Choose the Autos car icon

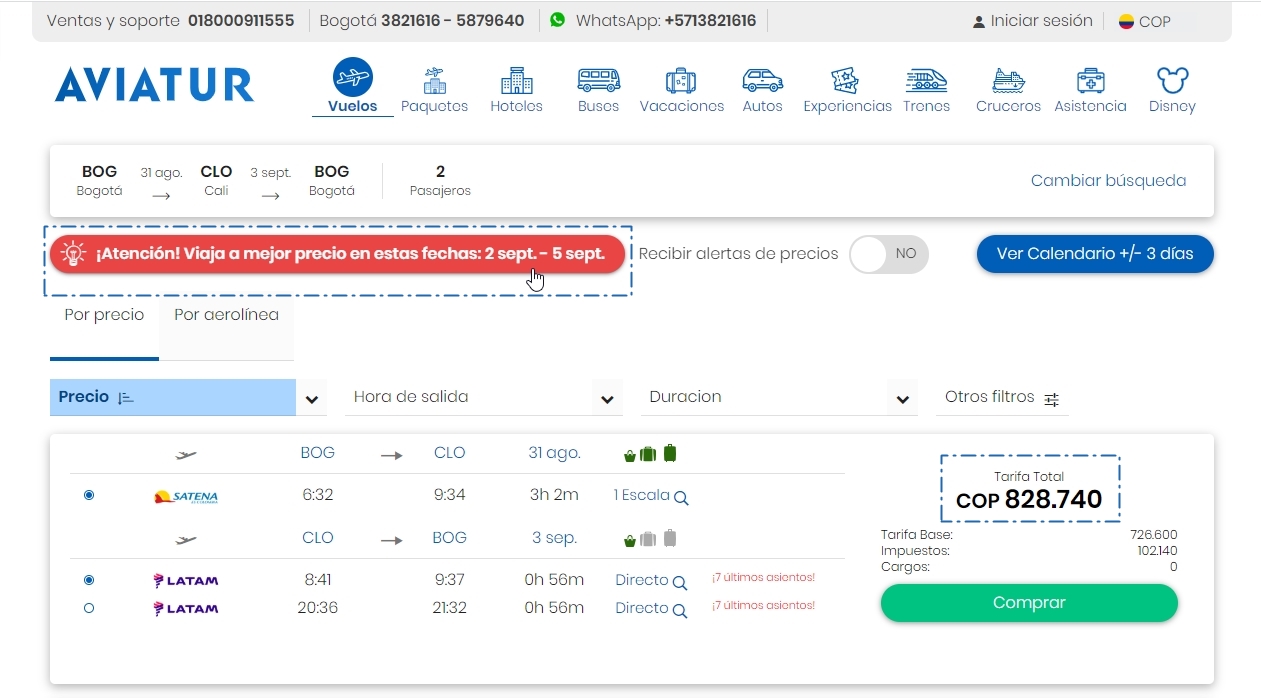[762, 80]
